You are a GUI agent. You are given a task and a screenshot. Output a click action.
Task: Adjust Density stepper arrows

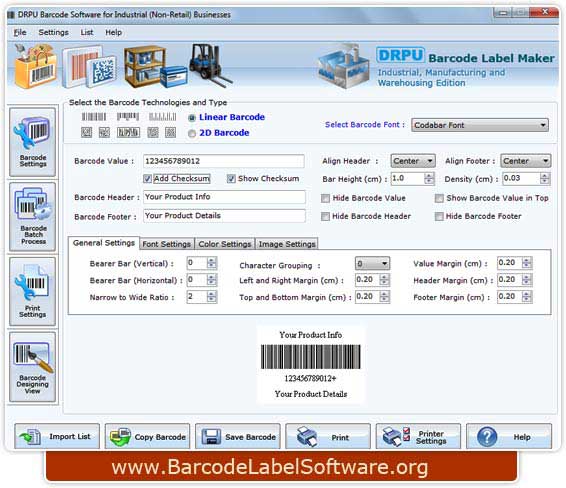(x=545, y=179)
